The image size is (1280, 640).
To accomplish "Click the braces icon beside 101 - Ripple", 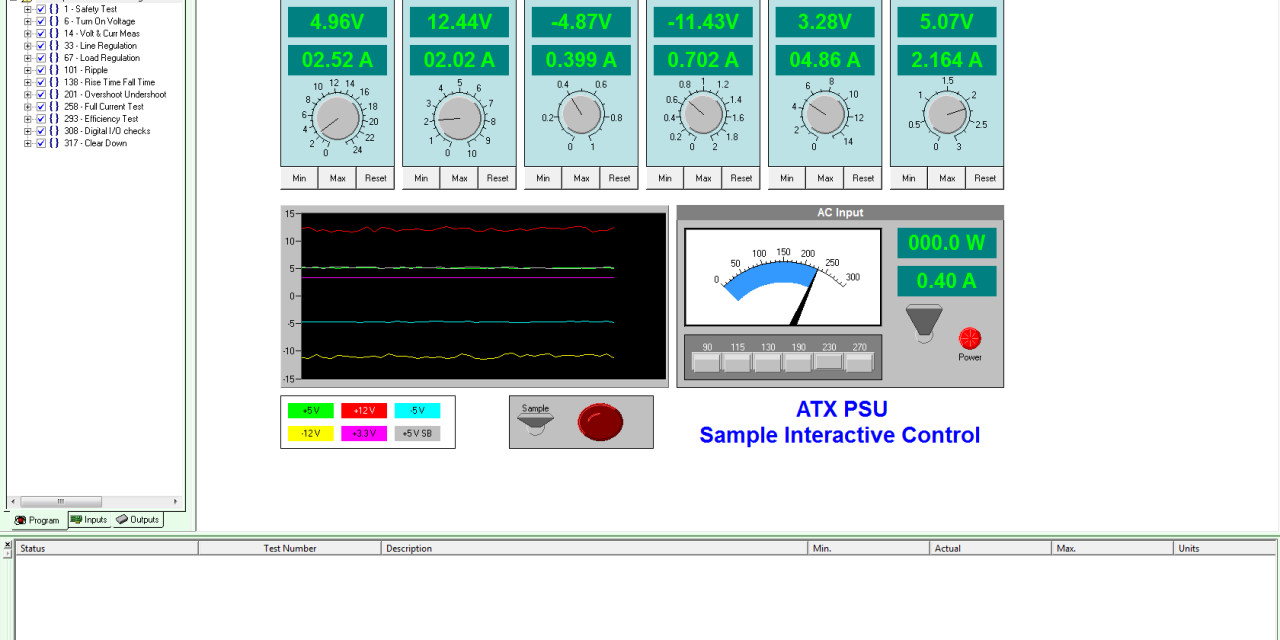I will 53,69.
